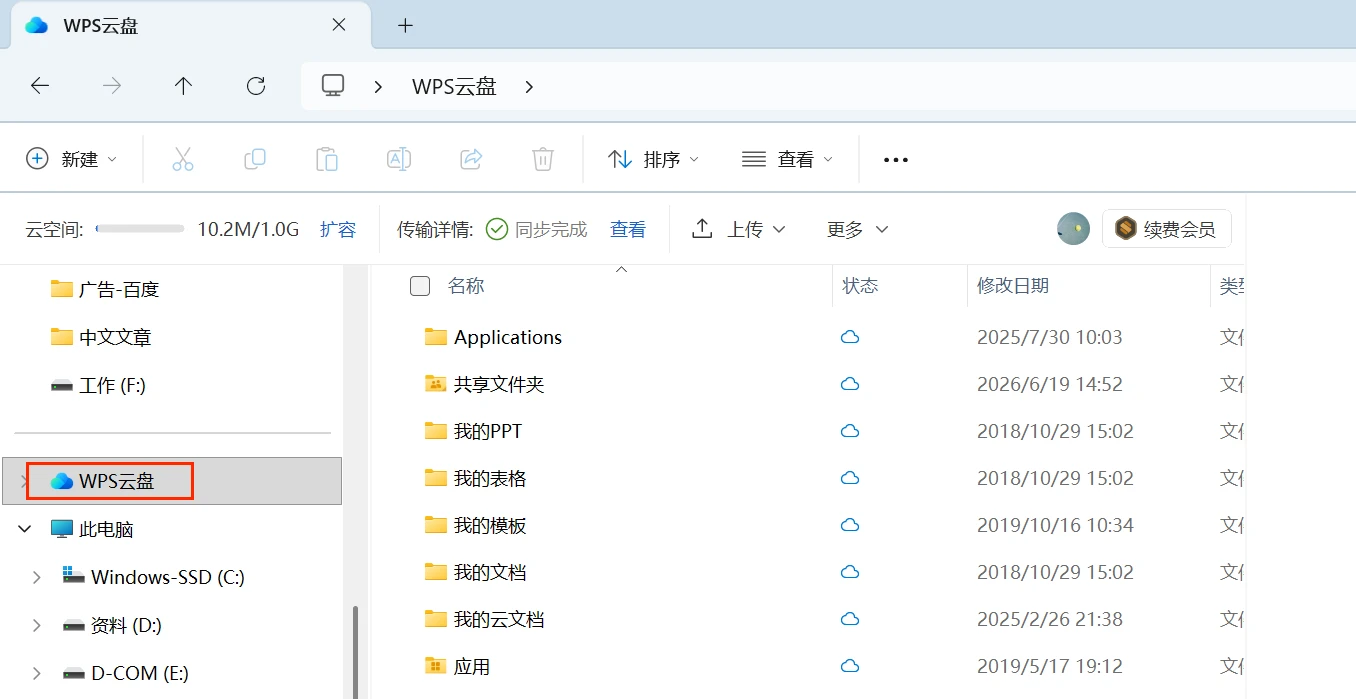Click the Rename icon in toolbar
Viewport: 1356px width, 699px height.
[x=399, y=159]
